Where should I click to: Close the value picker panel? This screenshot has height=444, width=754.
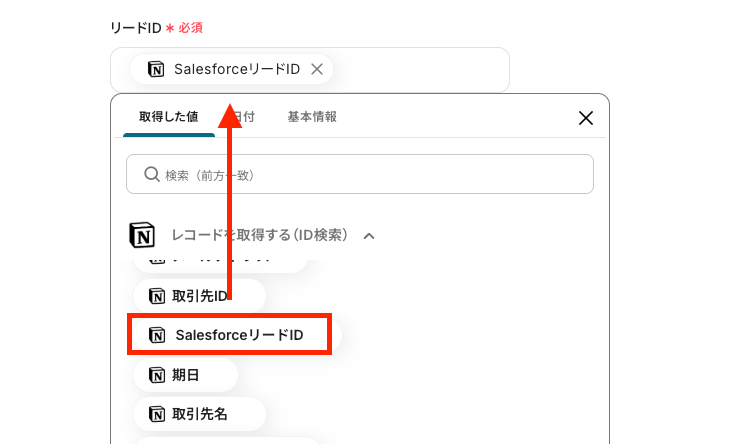point(586,118)
